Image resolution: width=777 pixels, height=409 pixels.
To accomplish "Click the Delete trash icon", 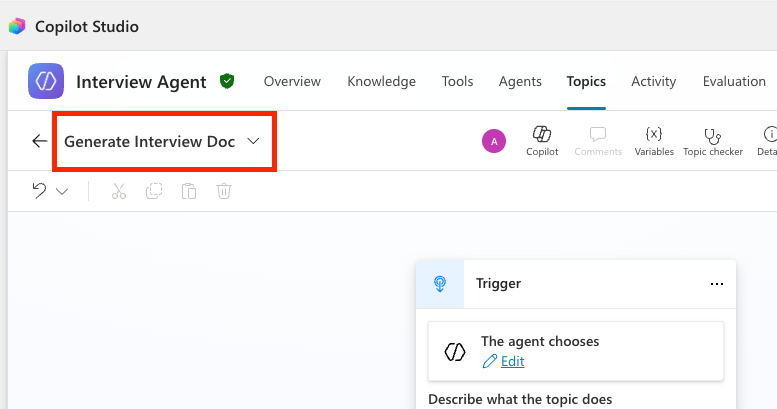I will [x=224, y=191].
